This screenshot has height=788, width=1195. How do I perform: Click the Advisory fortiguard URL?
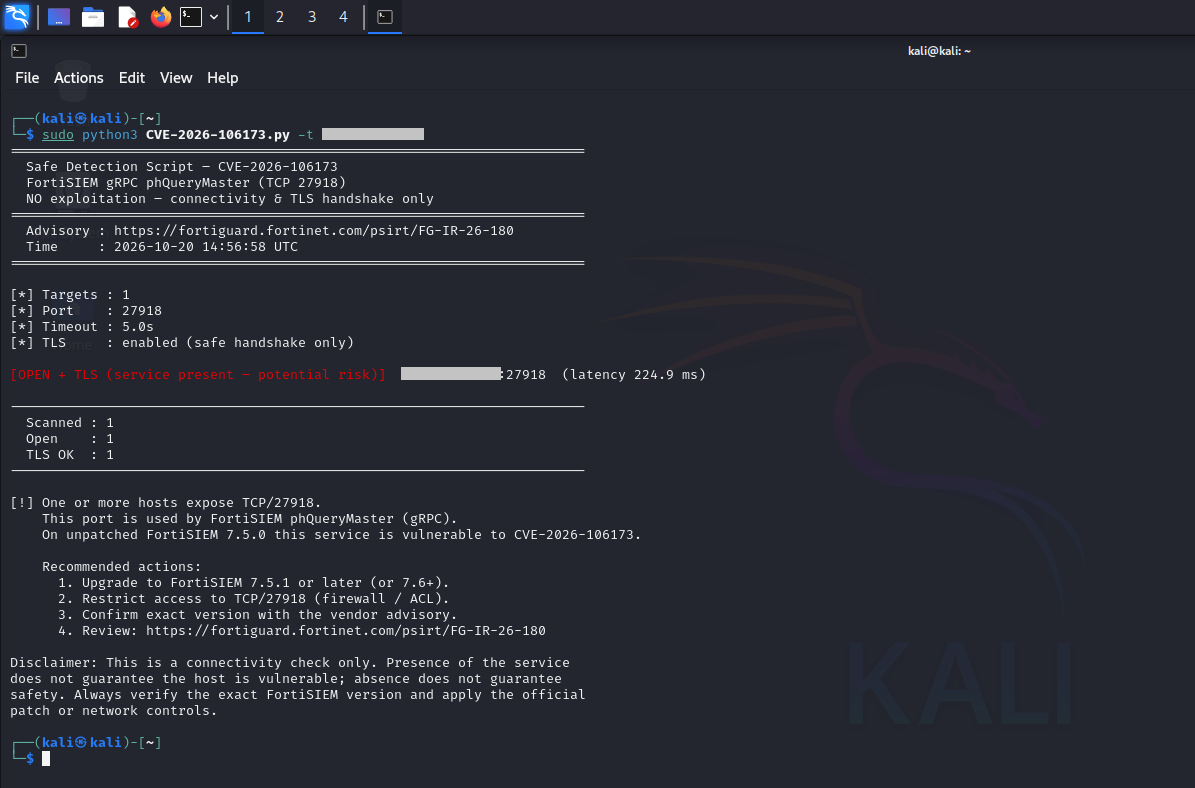314,231
